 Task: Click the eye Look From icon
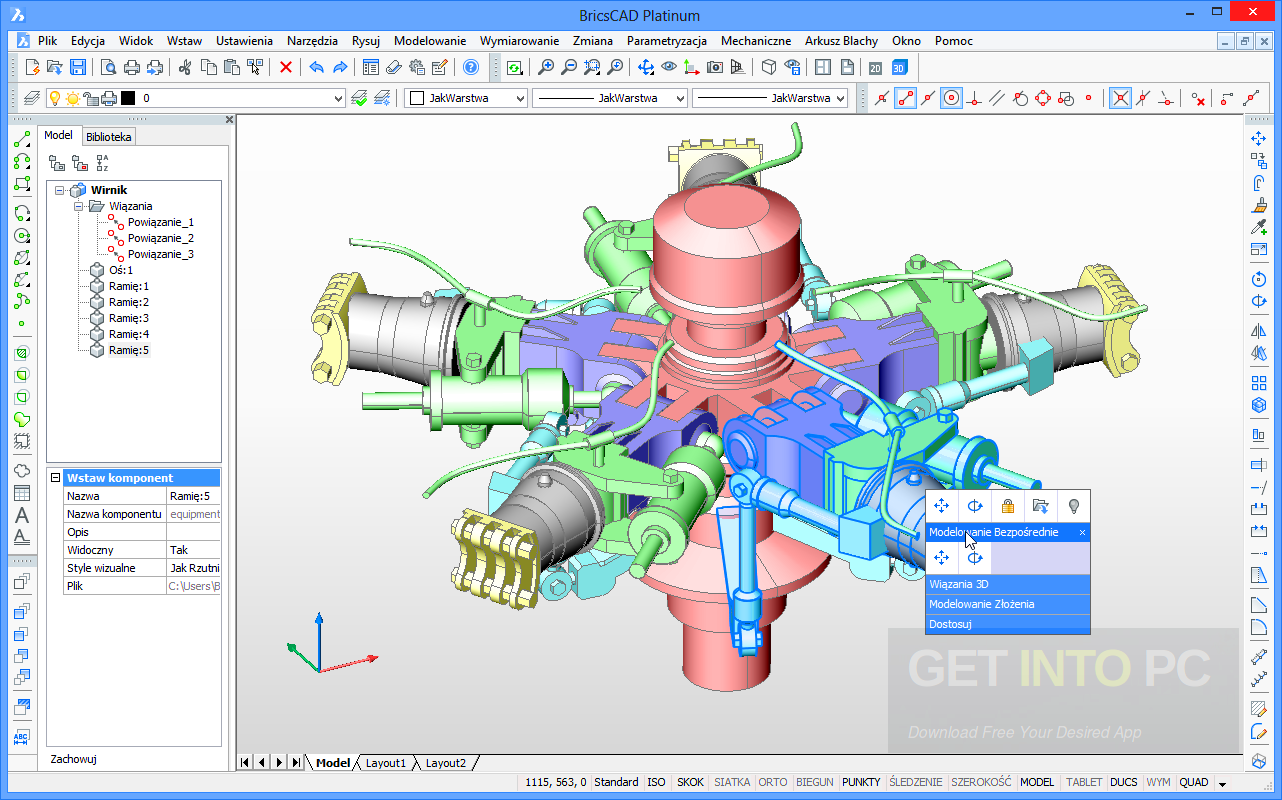(669, 67)
